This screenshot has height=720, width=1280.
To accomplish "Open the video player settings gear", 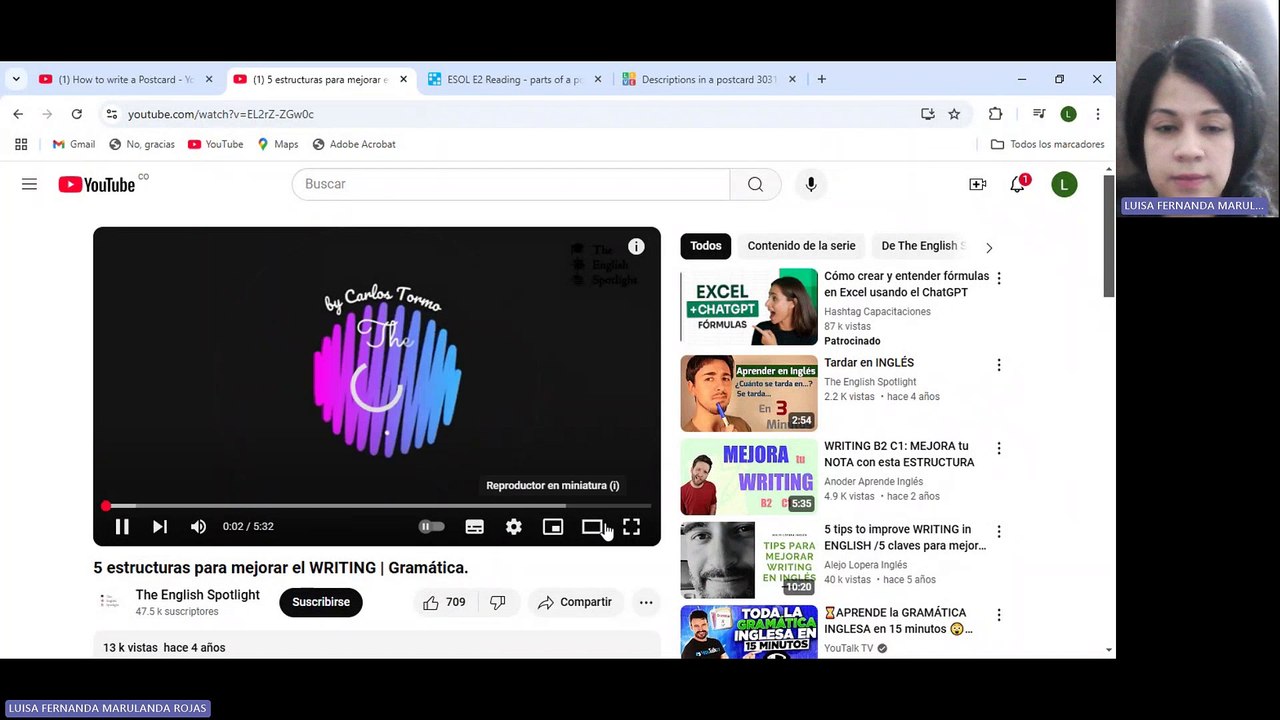I will 513,527.
